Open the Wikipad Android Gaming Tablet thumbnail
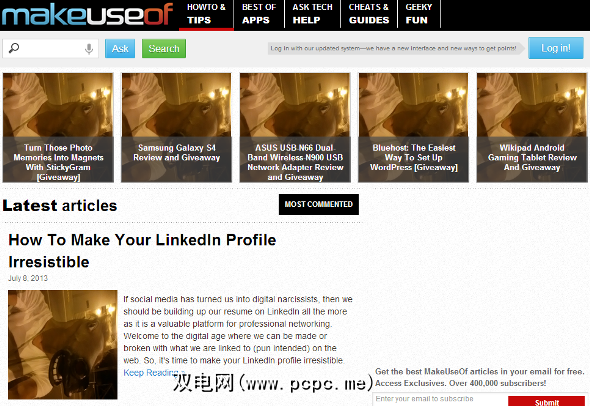Viewport: 590px width, 406px height. point(532,128)
